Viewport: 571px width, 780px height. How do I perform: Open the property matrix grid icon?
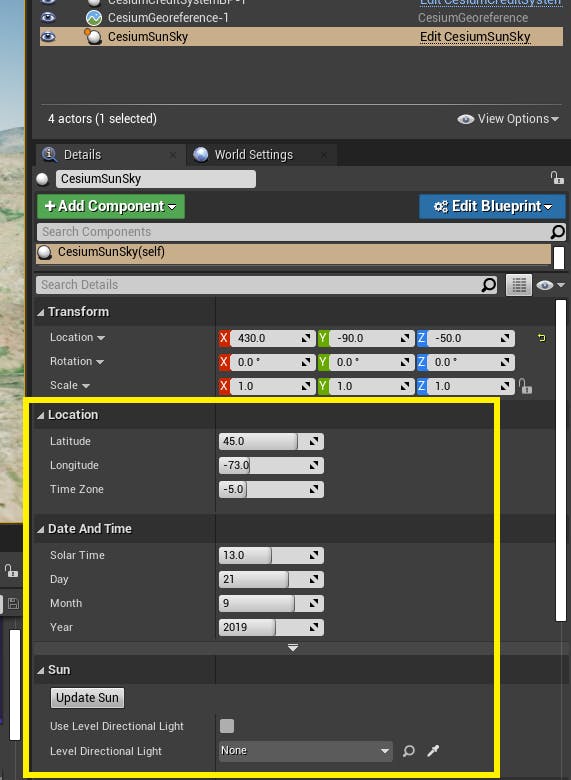519,285
